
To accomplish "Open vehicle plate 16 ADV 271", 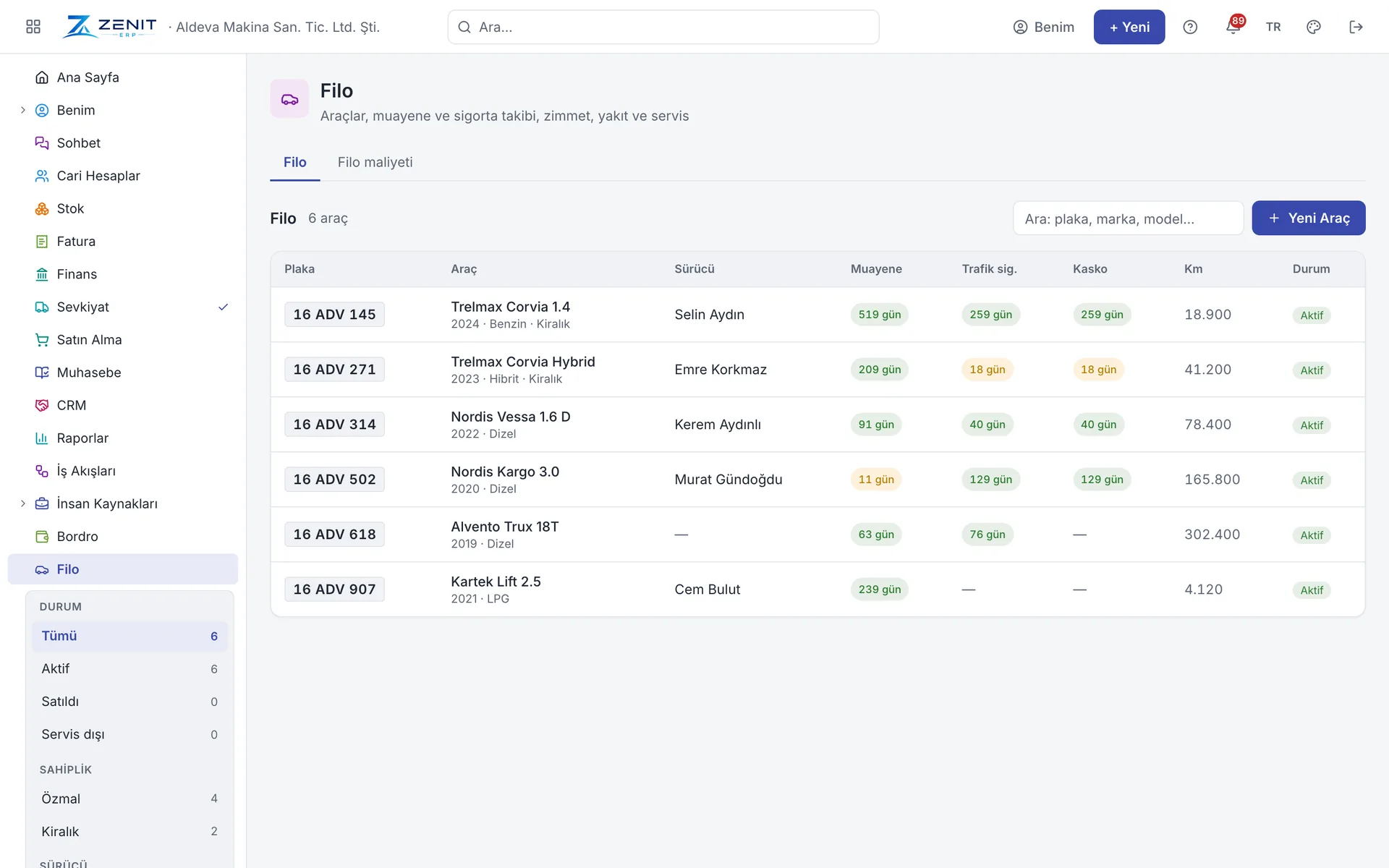I will point(334,370).
